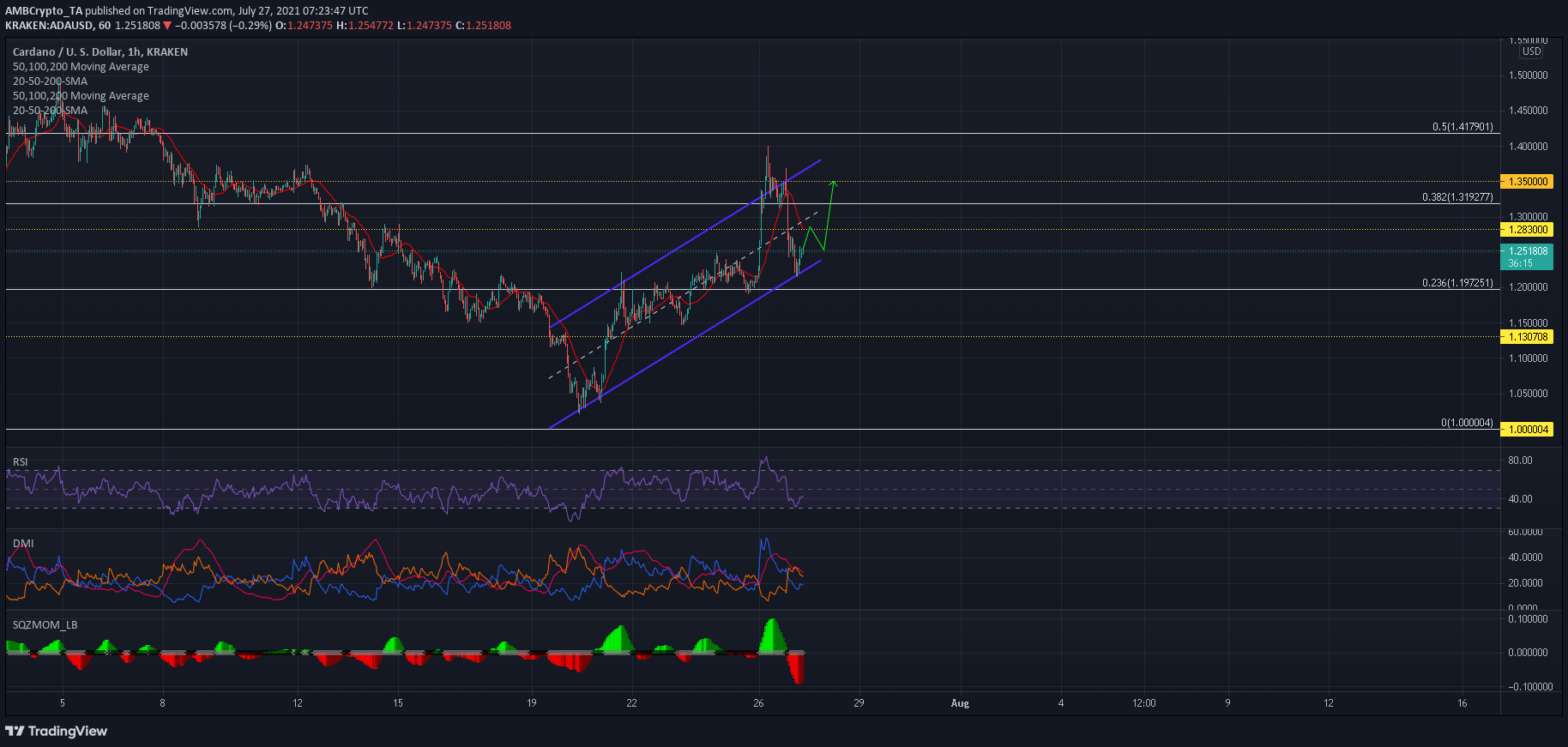The width and height of the screenshot is (1568, 747).
Task: Click the SQZMOM_LB indicator pane label
Action: [x=45, y=625]
